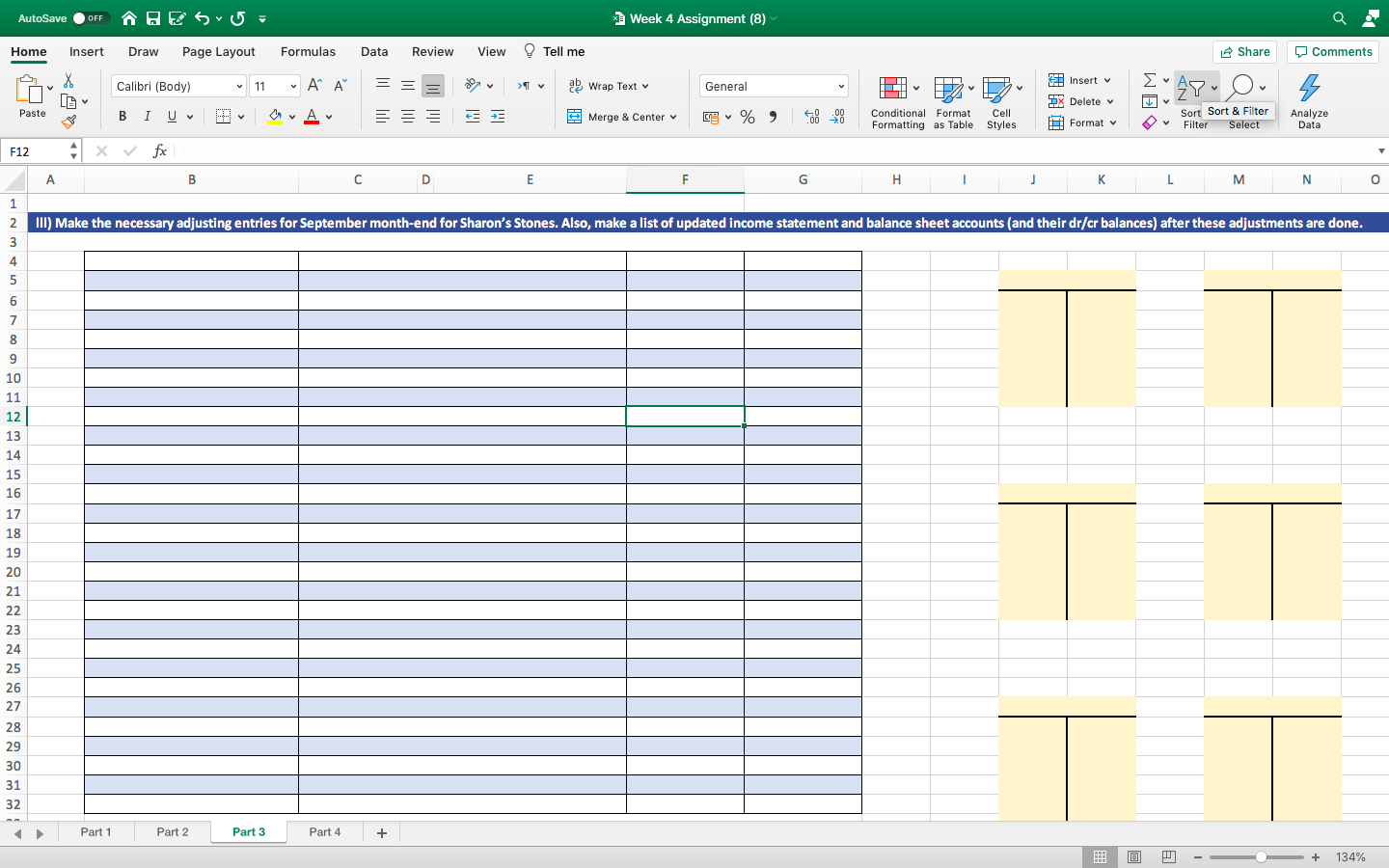Align text right
This screenshot has width=1389, height=868.
pos(433,117)
